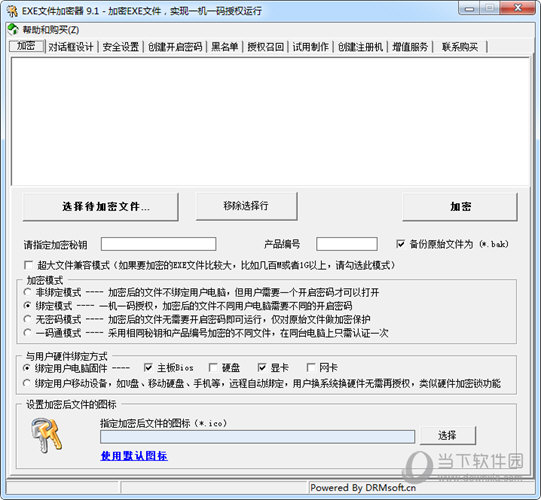Viewport: 541px width, 500px height.
Task: Select 绑定模式 radio button
Action: (27, 306)
